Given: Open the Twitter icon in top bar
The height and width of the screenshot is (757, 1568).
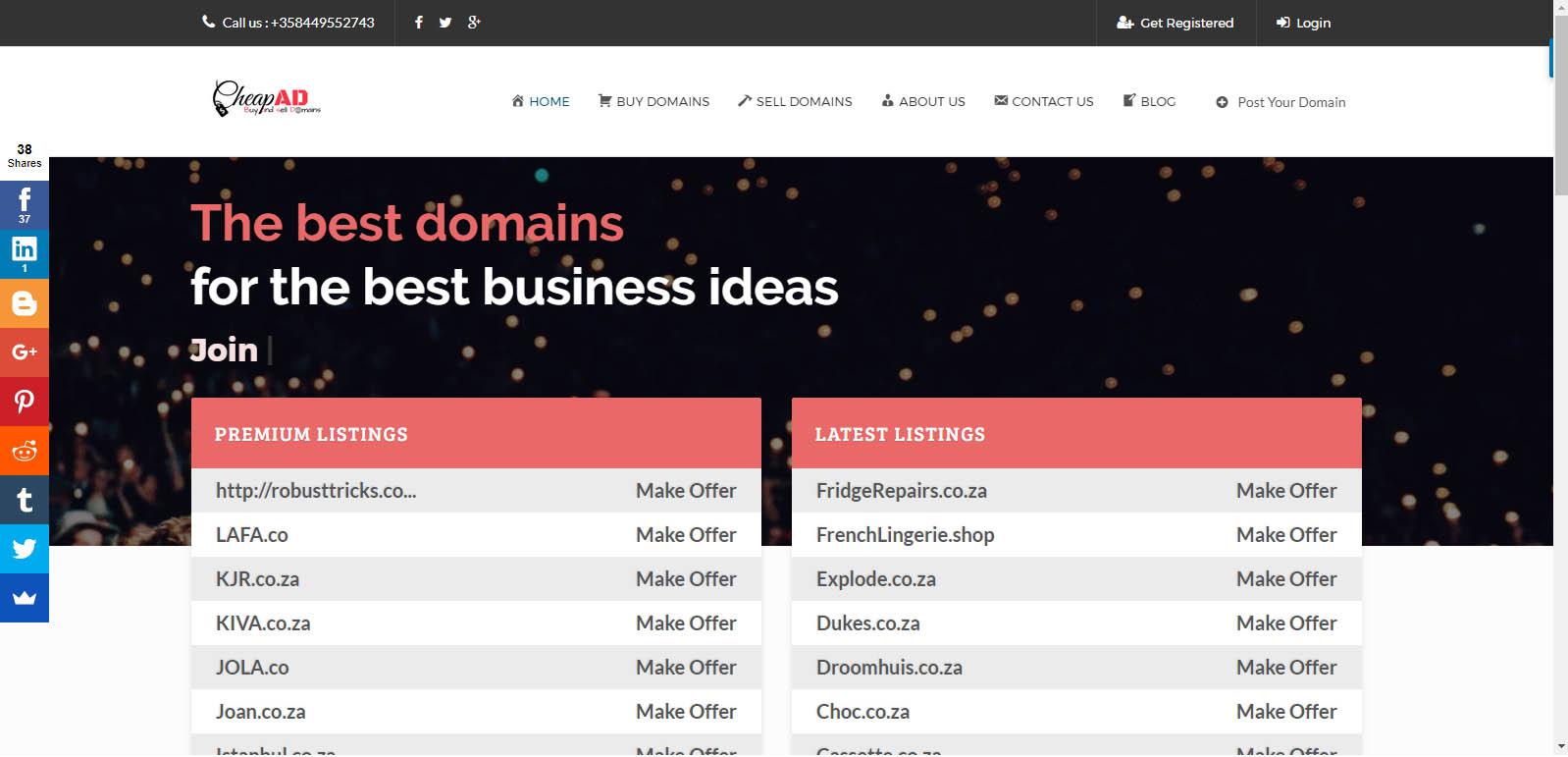Looking at the screenshot, I should click(445, 23).
